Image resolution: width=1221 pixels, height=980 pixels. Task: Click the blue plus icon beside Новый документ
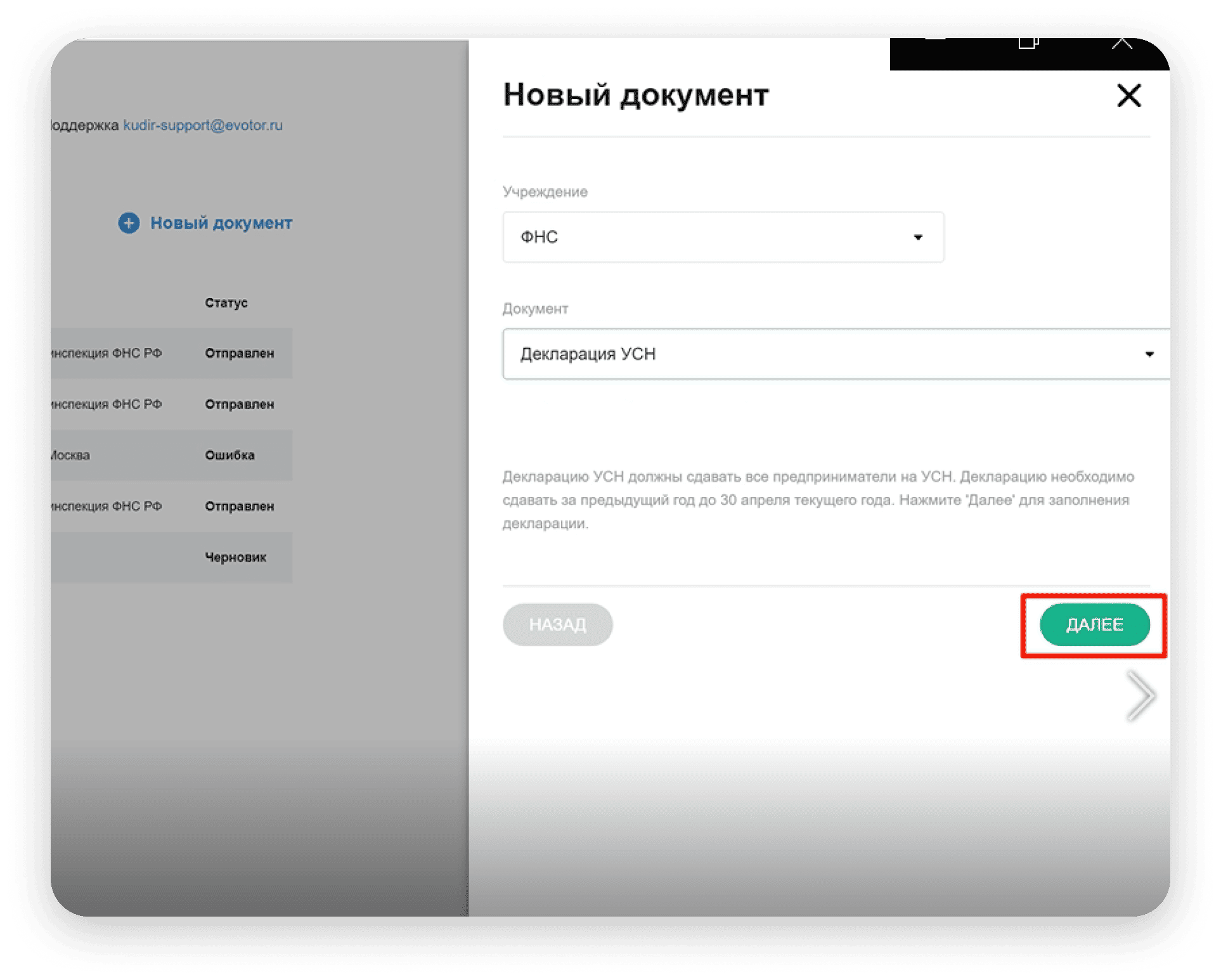pos(129,223)
